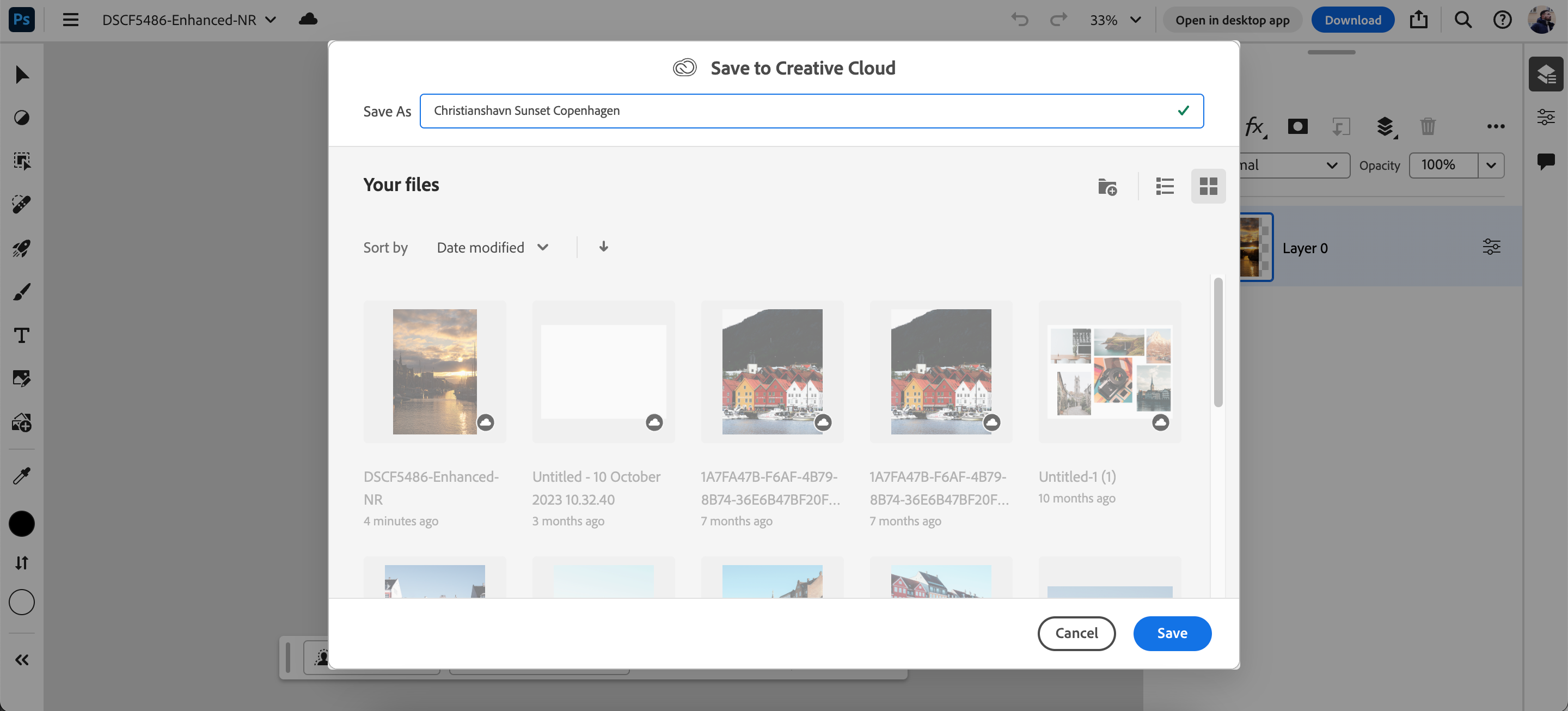Click the Download button

coord(1352,20)
